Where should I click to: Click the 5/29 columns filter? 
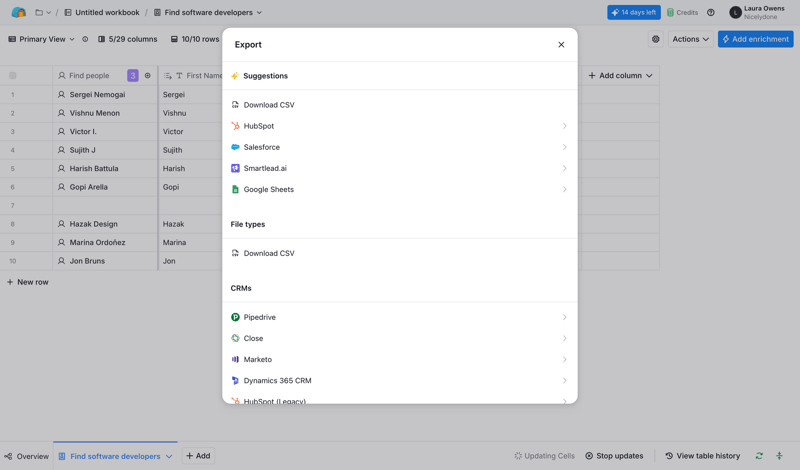point(128,39)
